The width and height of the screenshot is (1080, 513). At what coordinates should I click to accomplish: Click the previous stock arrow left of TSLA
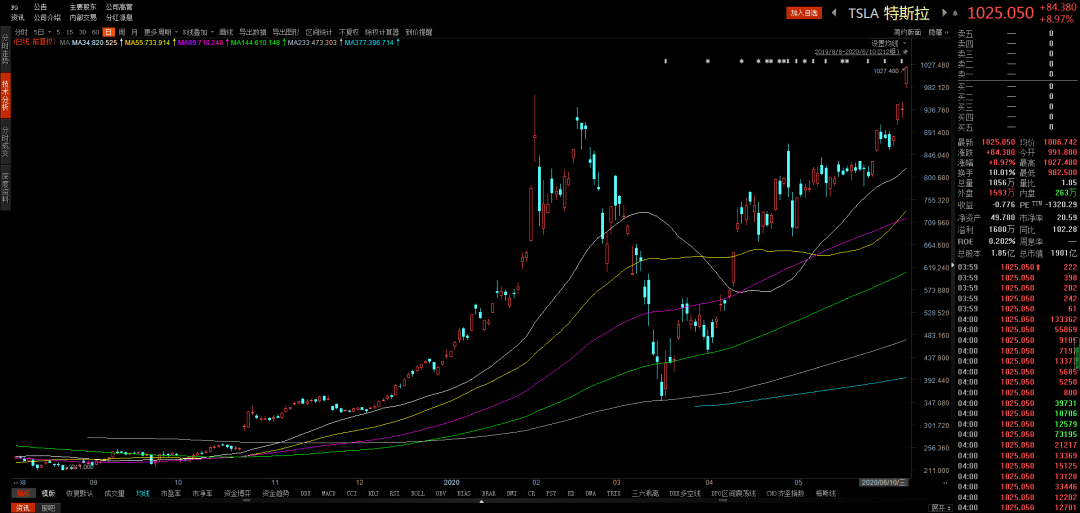(x=833, y=13)
